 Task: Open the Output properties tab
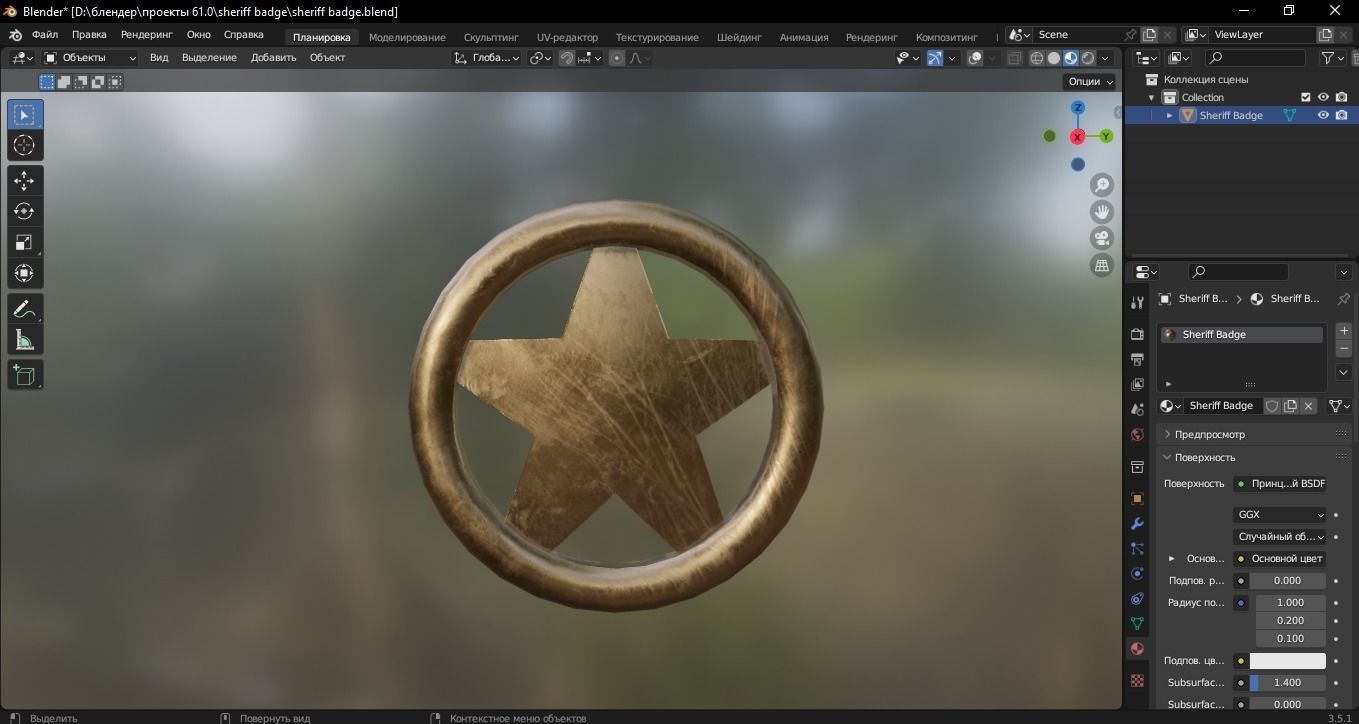pyautogui.click(x=1137, y=359)
